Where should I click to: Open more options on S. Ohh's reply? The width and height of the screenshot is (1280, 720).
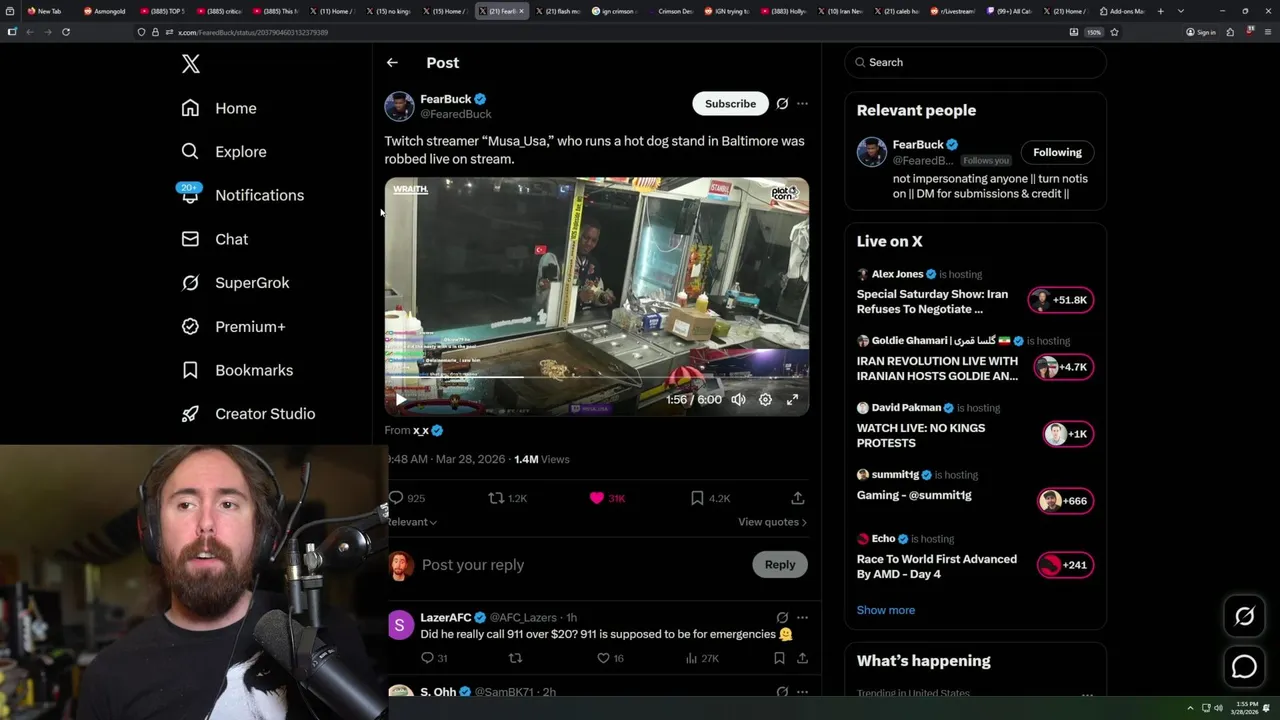802,692
